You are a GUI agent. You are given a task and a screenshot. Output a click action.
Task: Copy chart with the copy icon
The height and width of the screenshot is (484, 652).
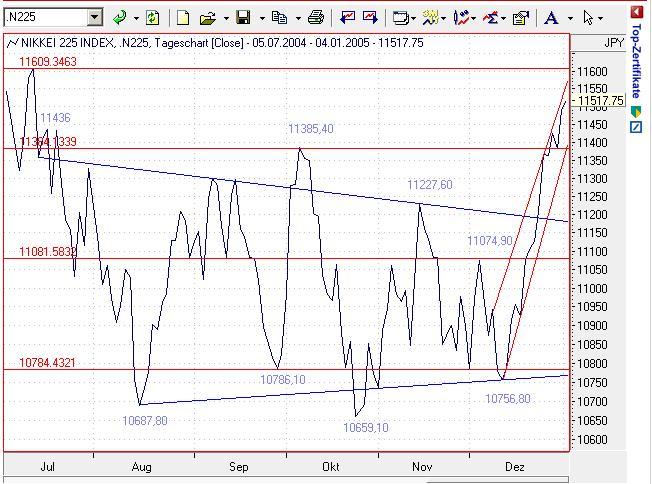tap(279, 17)
